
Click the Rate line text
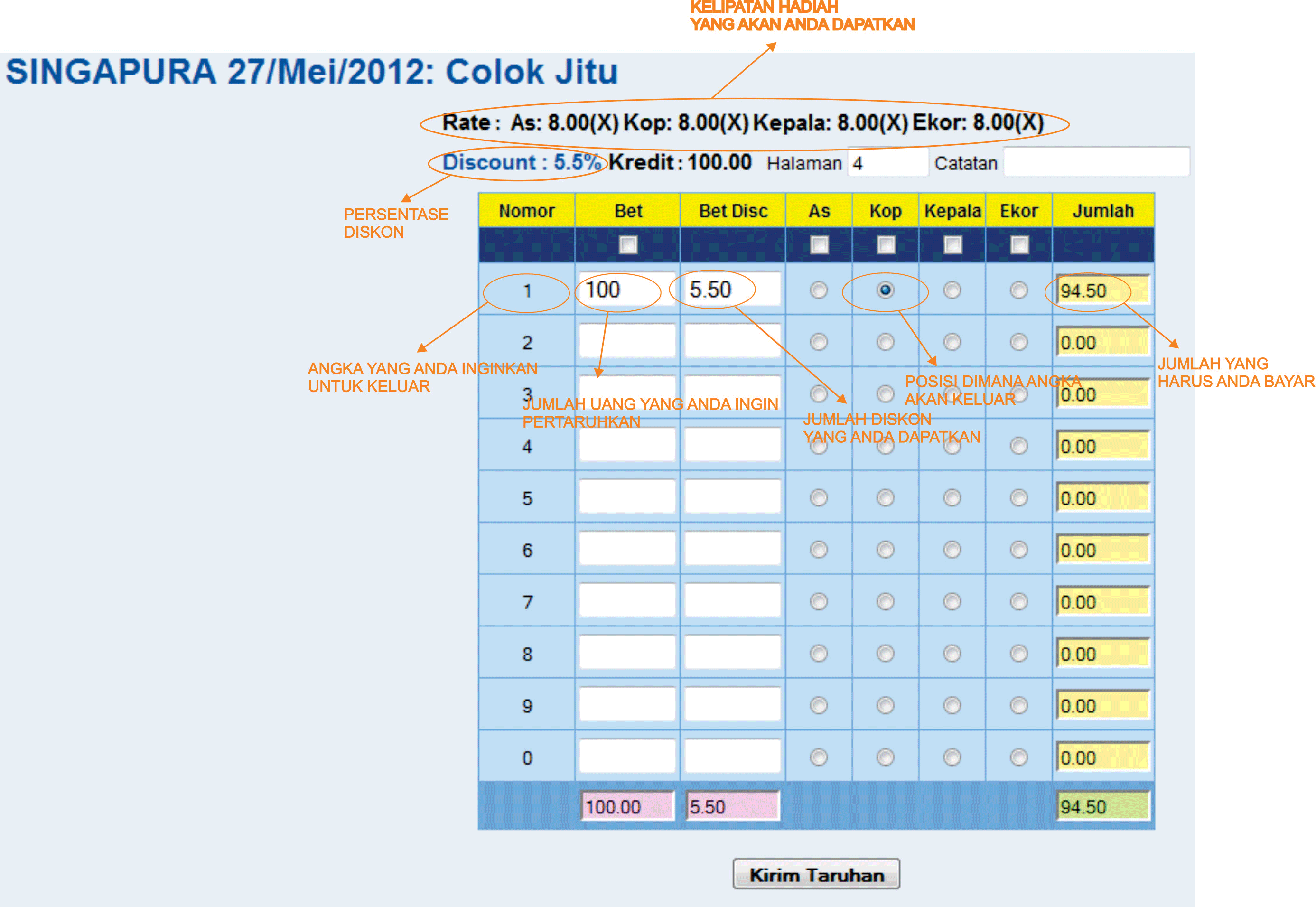(x=743, y=123)
